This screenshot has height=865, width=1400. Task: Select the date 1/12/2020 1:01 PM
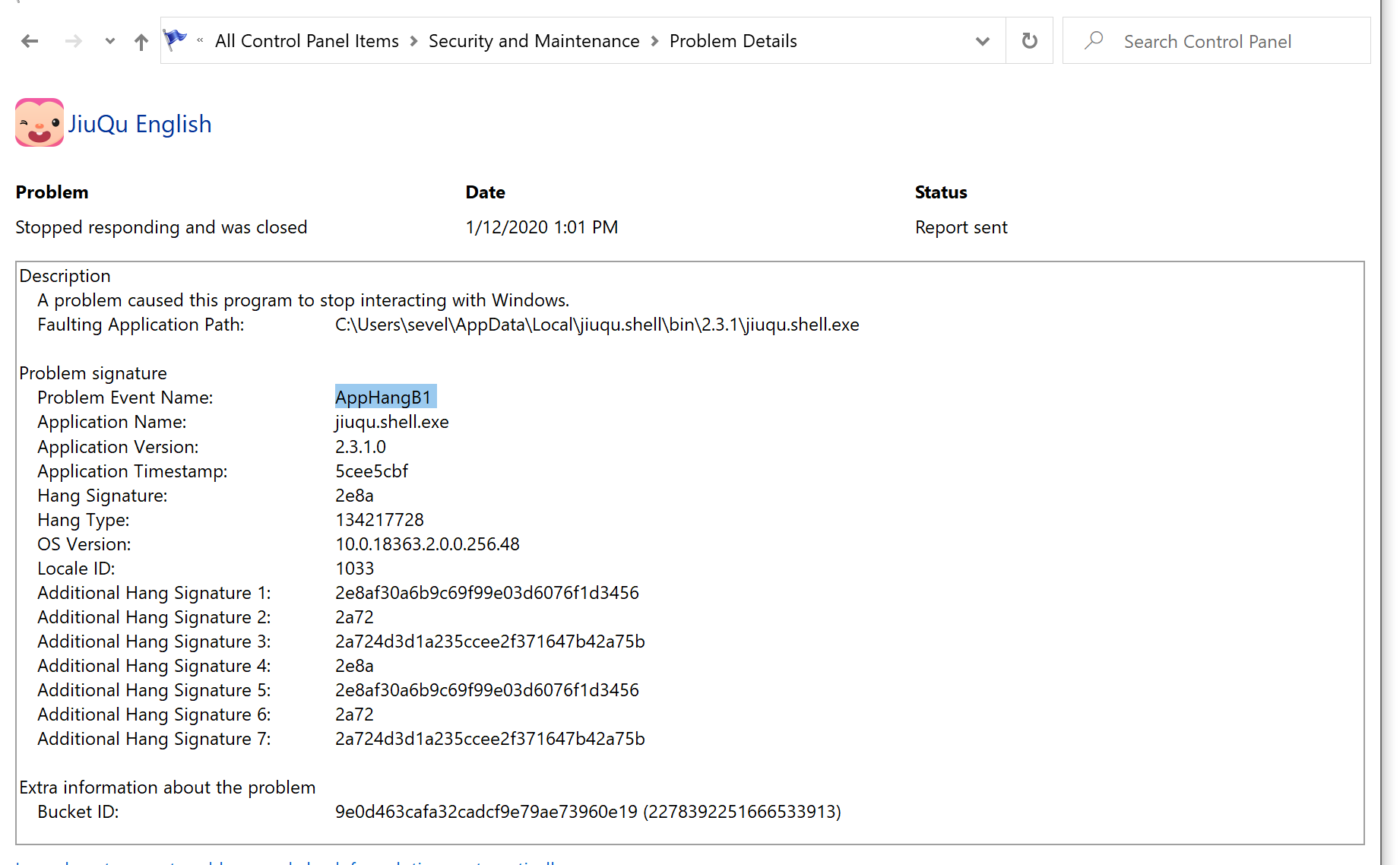[x=542, y=227]
